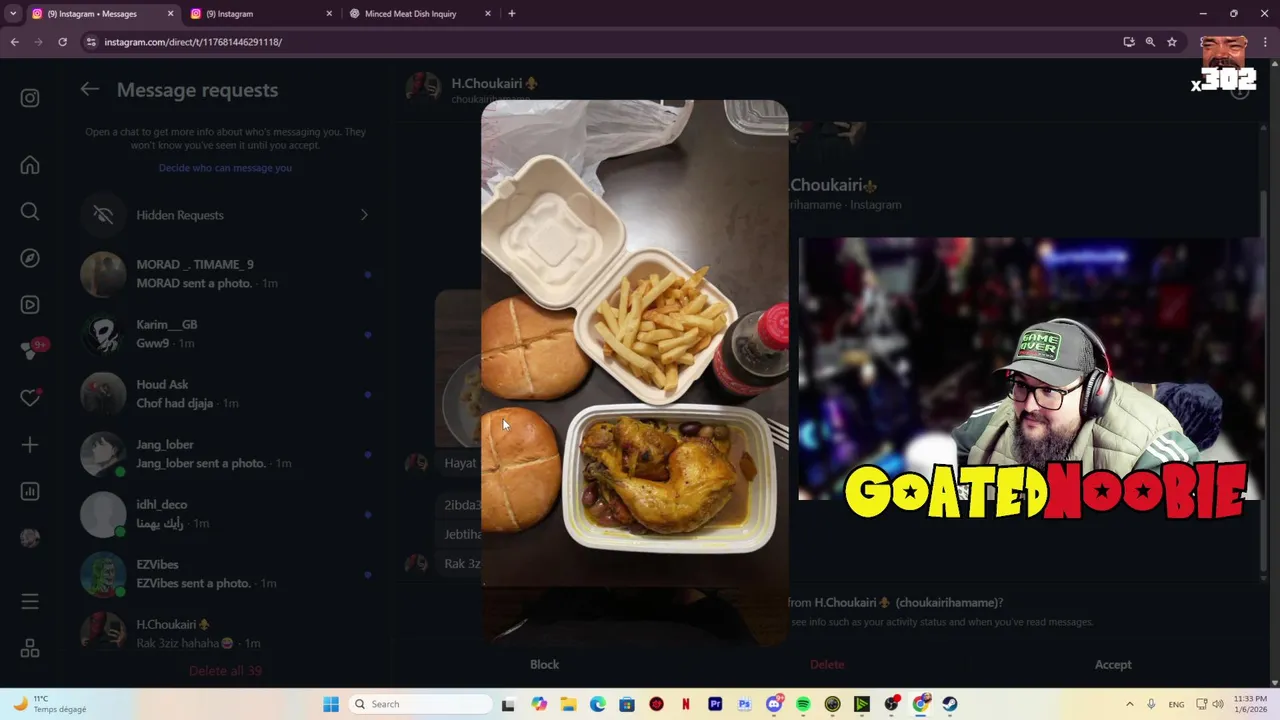Launch Photoshop from taskbar
The image size is (1280, 720).
click(x=744, y=704)
